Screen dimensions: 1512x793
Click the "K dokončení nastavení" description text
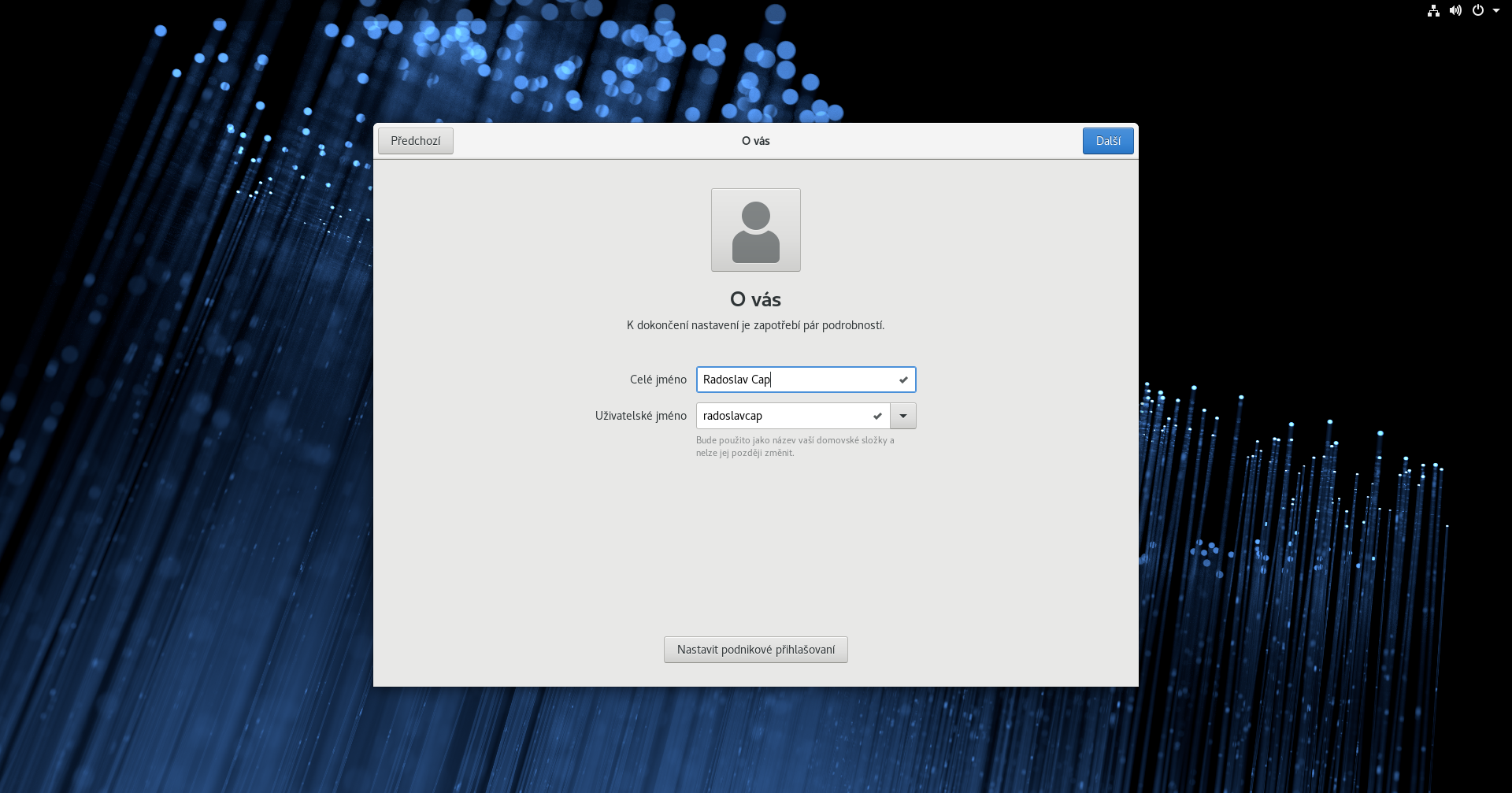755,325
